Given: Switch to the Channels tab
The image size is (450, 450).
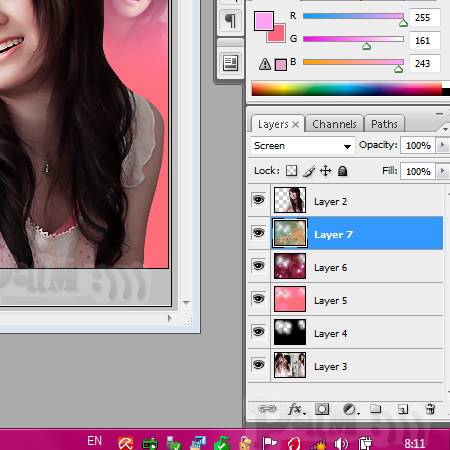Looking at the screenshot, I should (x=334, y=124).
